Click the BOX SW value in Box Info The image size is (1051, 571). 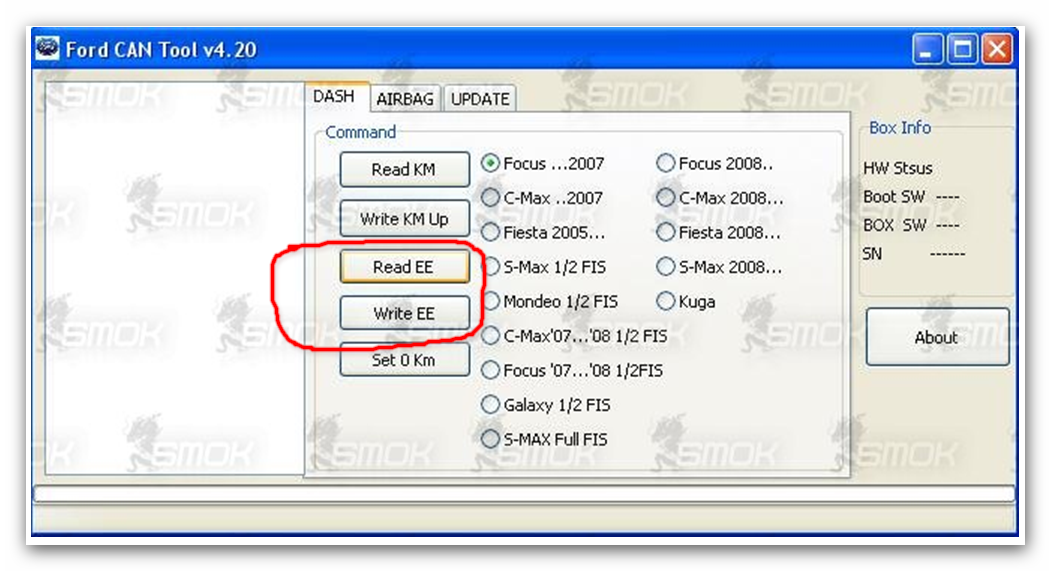947,225
